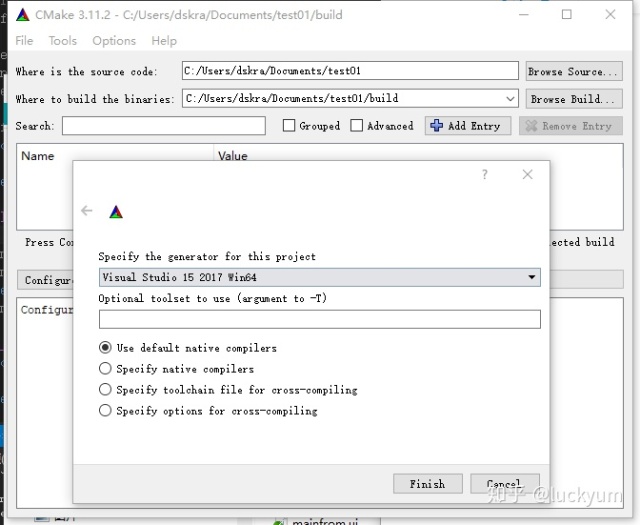
Task: Select Specify native compilers option
Action: coord(105,368)
